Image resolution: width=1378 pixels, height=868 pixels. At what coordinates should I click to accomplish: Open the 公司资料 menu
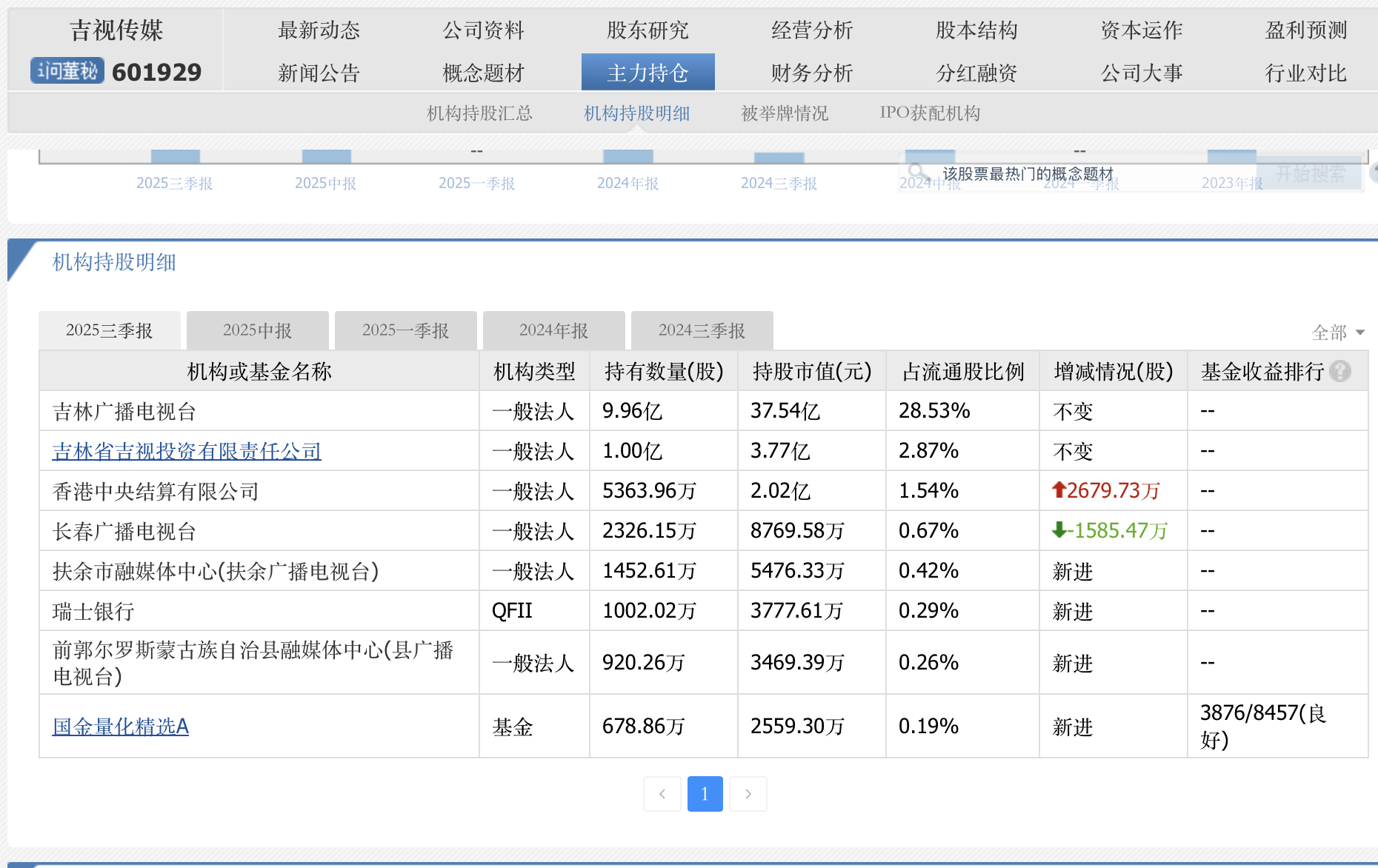(x=484, y=30)
